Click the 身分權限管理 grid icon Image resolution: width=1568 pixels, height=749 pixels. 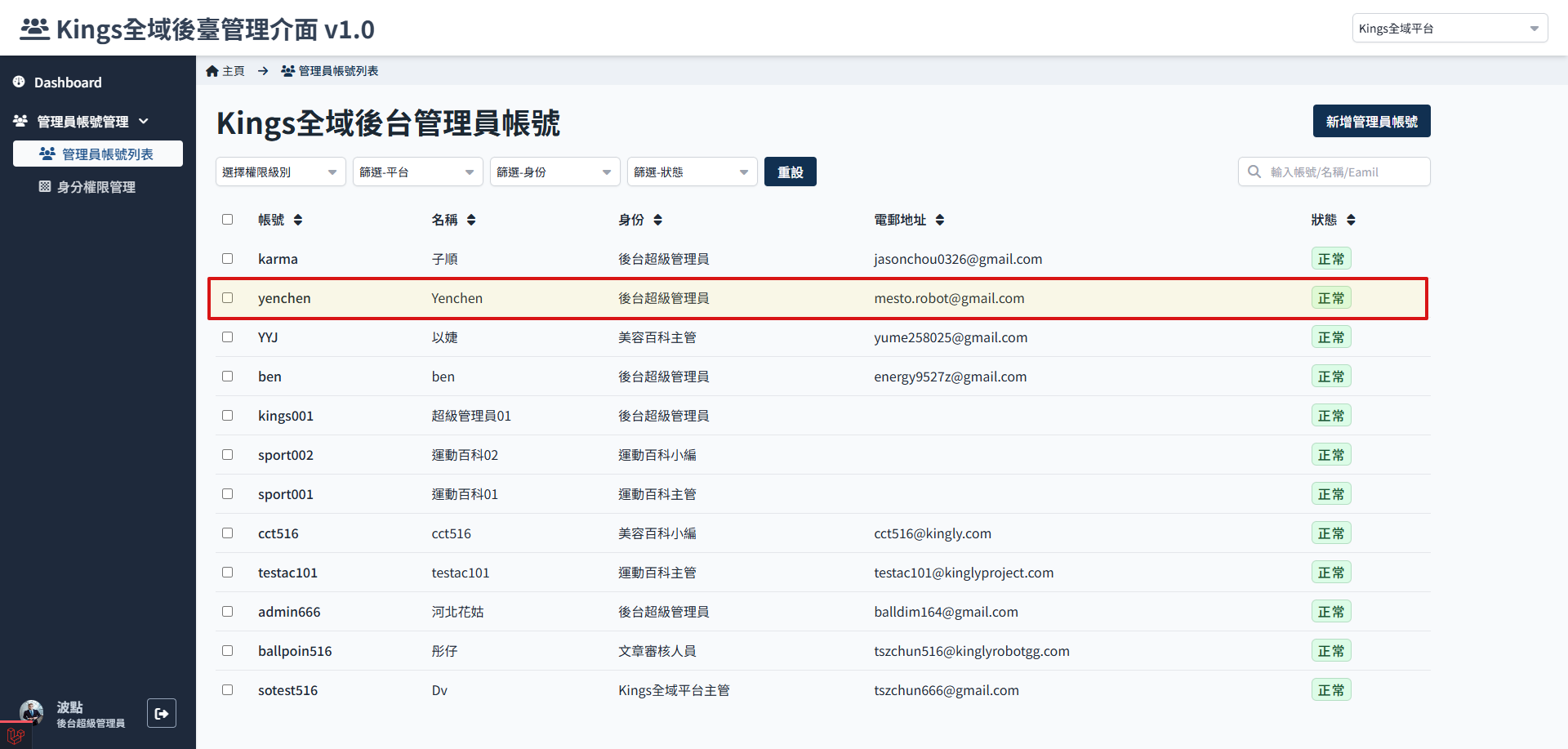(x=45, y=186)
